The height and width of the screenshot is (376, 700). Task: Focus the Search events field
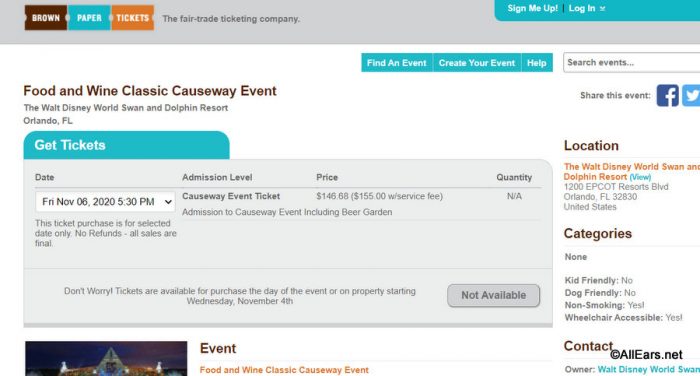point(631,63)
